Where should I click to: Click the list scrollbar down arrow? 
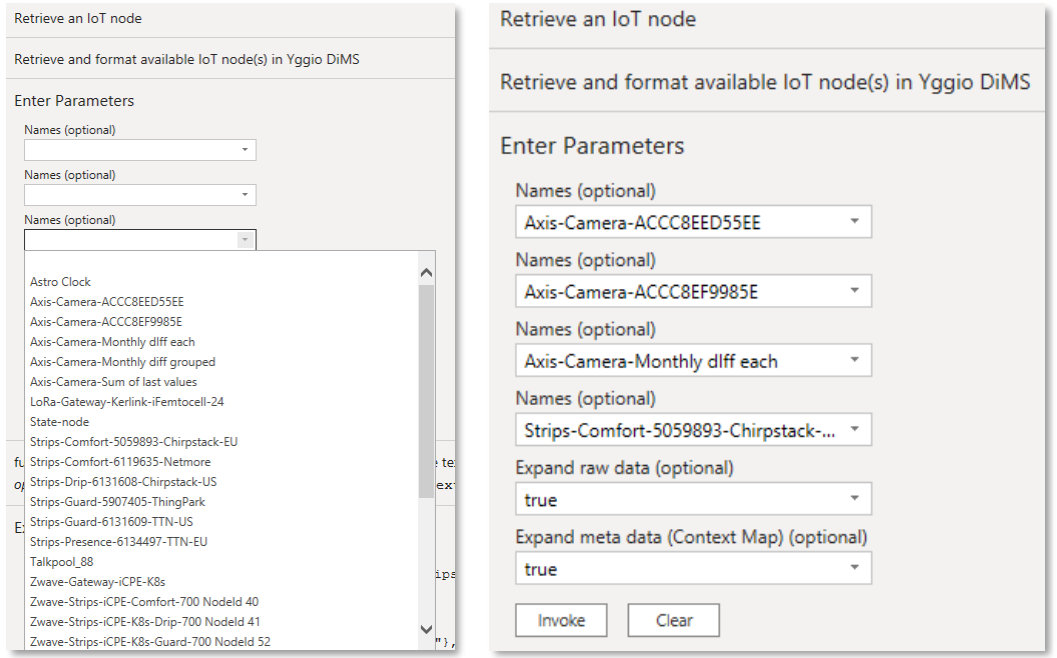(426, 629)
